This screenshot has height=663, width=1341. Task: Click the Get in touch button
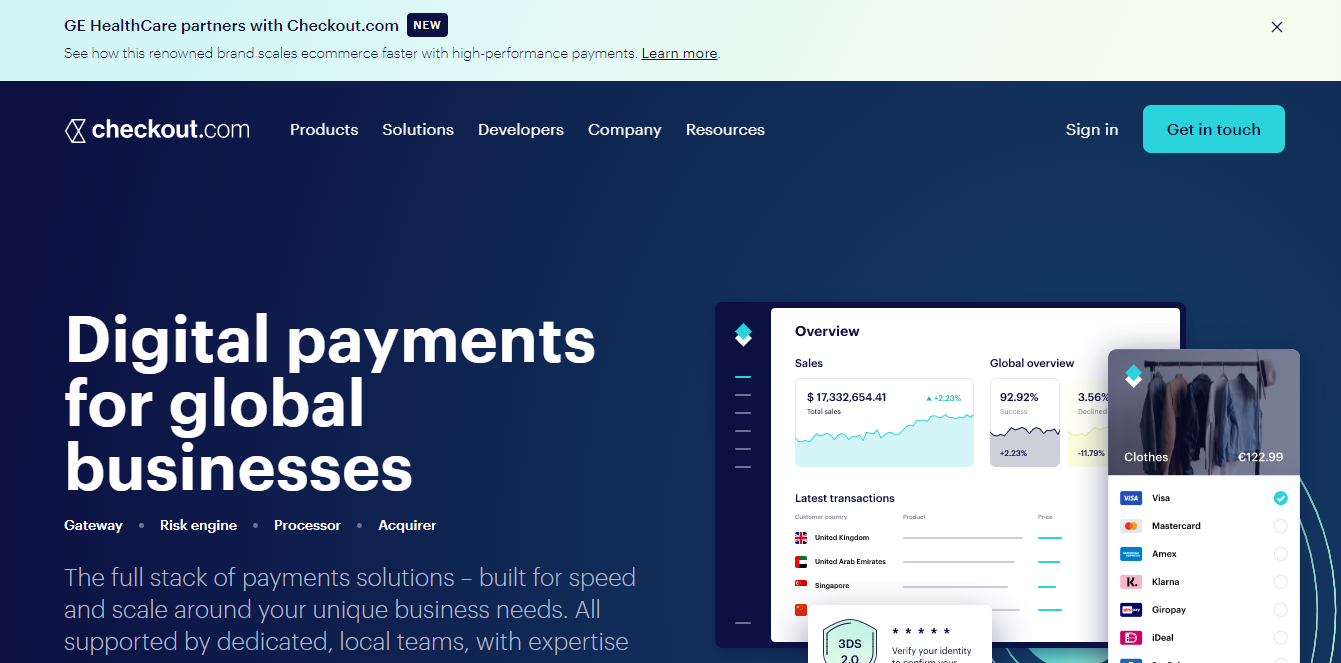(1213, 129)
